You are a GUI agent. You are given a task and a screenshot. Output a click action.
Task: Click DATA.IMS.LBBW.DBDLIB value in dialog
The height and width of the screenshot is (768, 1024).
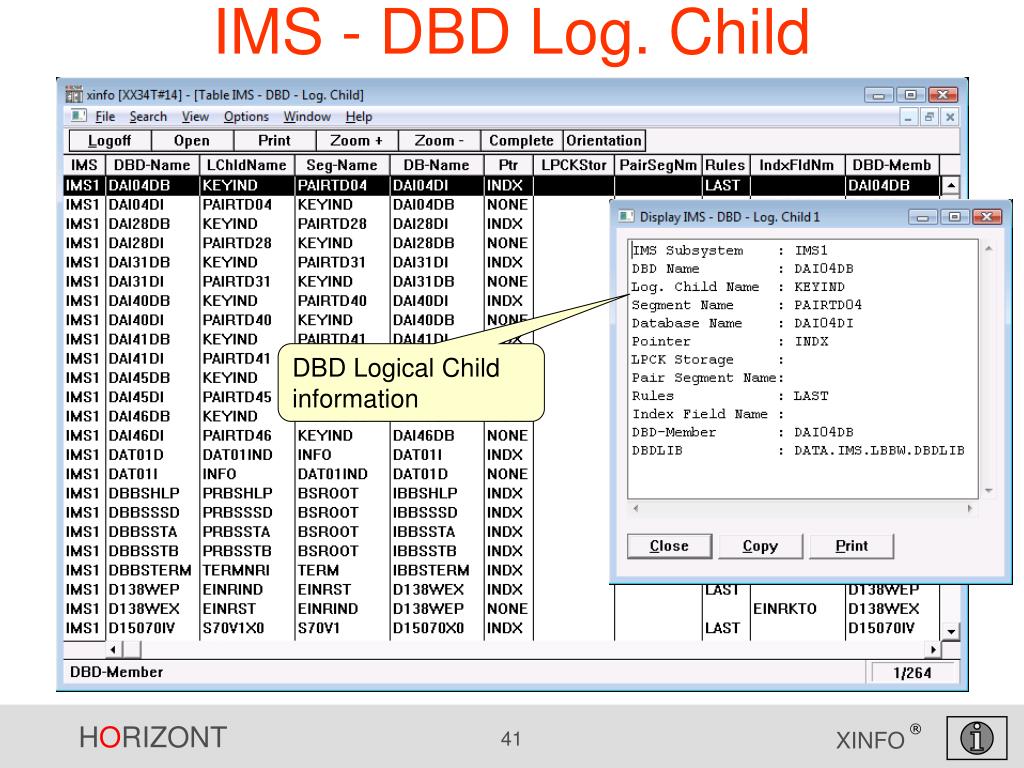879,451
